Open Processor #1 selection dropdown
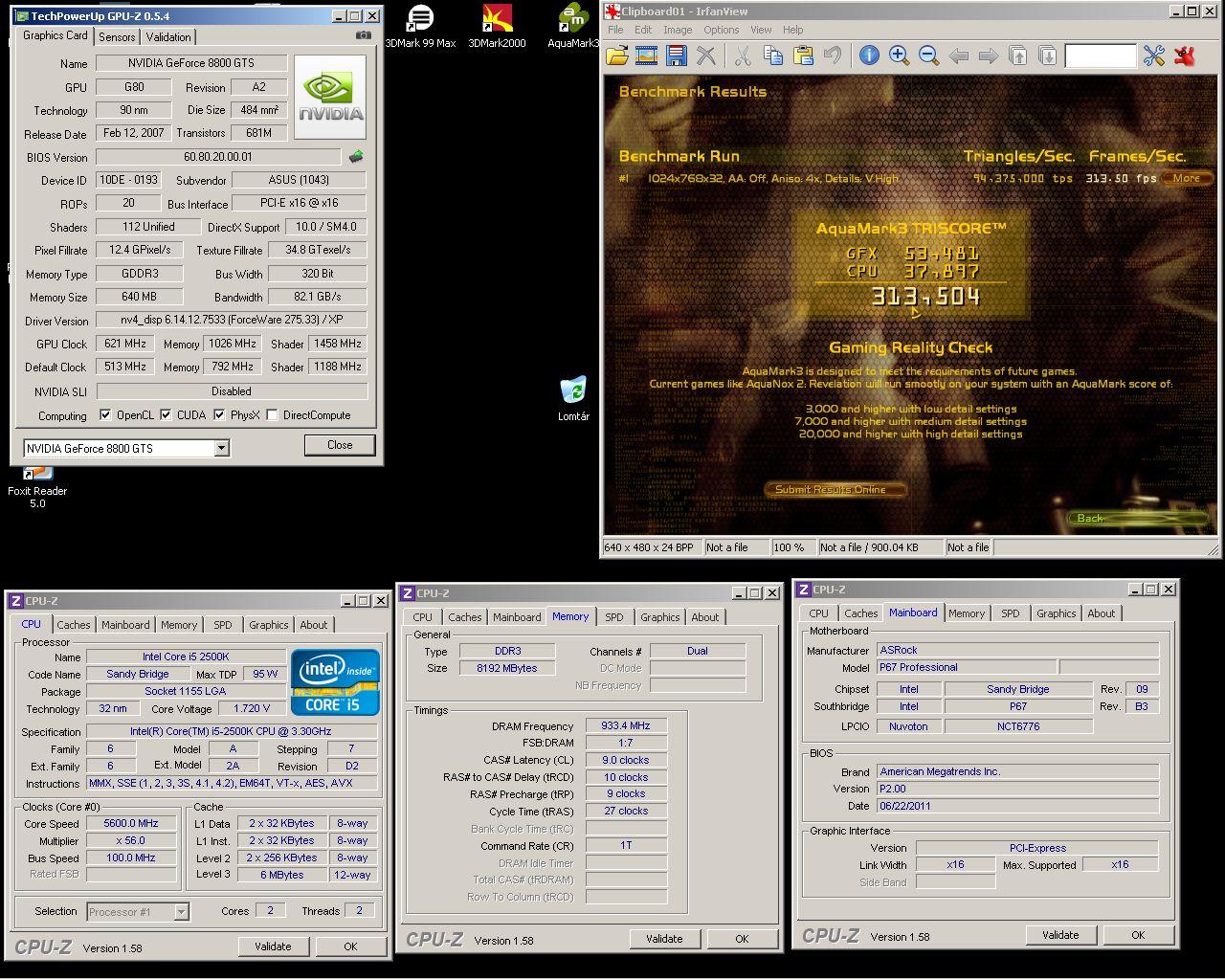The image size is (1225, 980). click(181, 912)
